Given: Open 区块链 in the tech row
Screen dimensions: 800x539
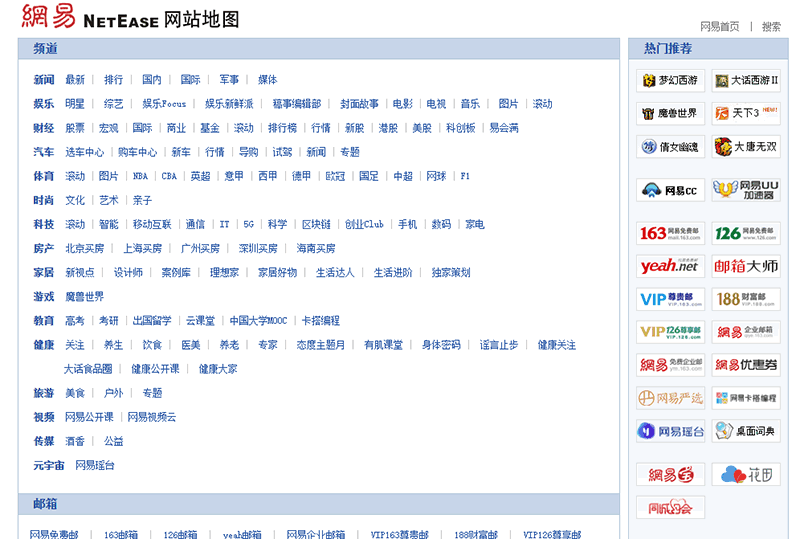Looking at the screenshot, I should coord(316,224).
